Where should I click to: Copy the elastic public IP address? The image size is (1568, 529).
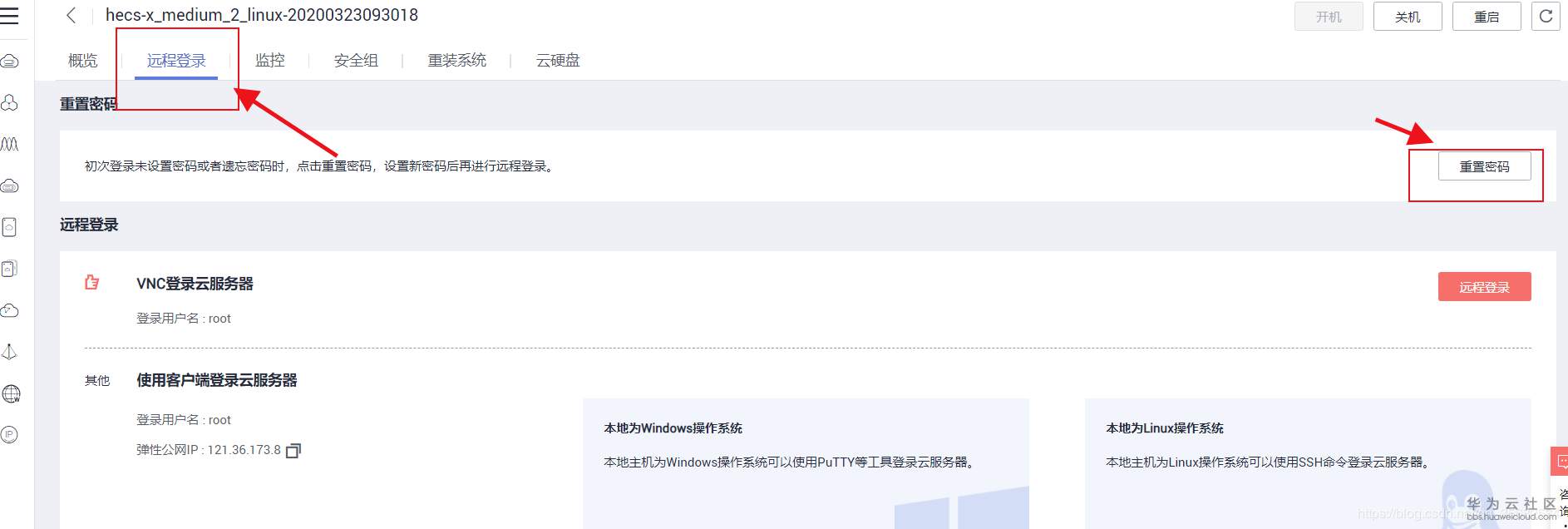[293, 451]
